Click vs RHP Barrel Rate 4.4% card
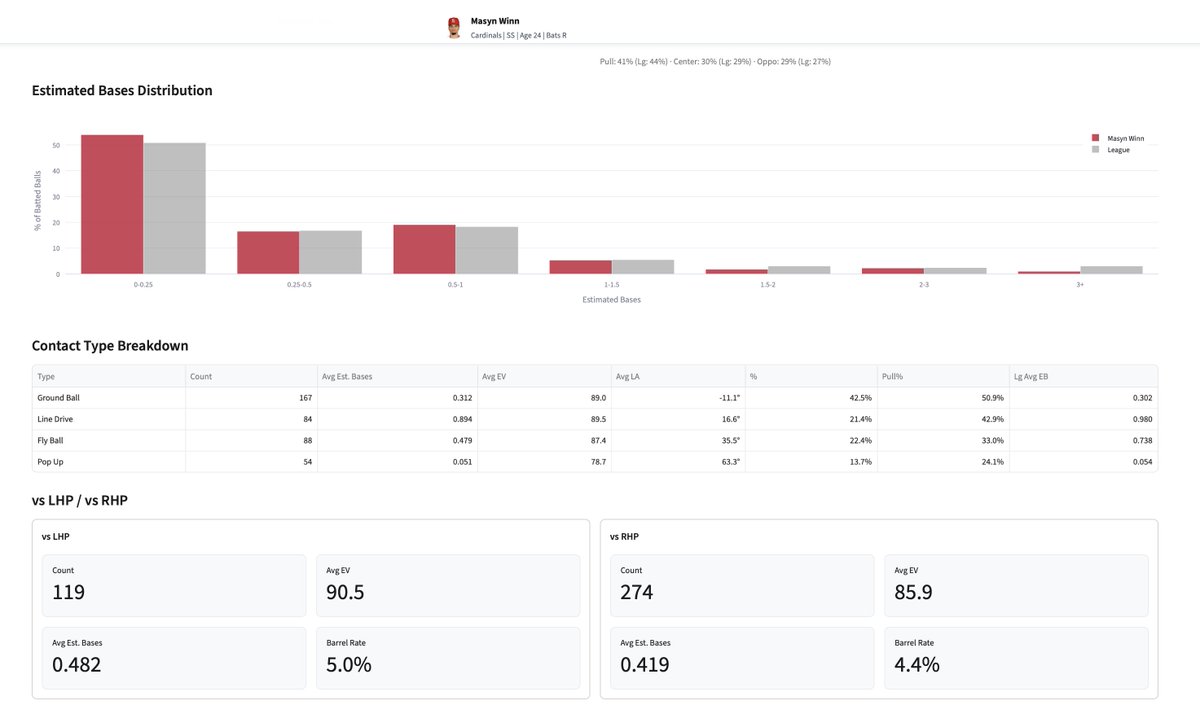This screenshot has height=705, width=1200. point(1016,658)
